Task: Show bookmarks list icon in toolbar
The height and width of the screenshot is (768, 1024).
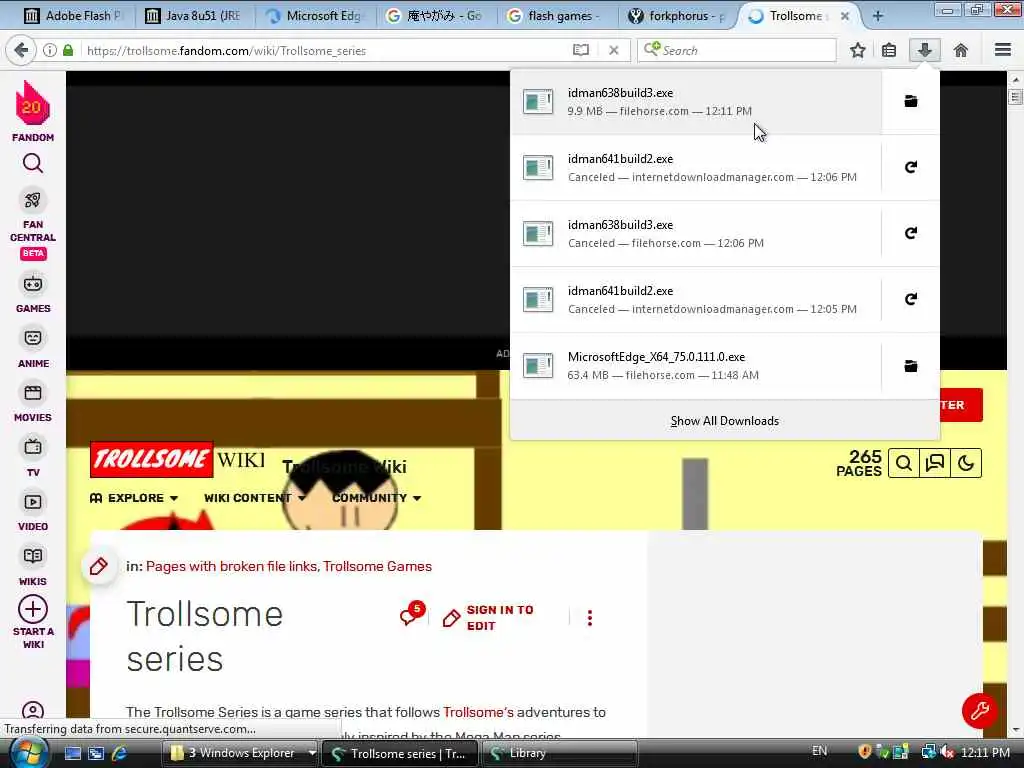Action: point(889,50)
